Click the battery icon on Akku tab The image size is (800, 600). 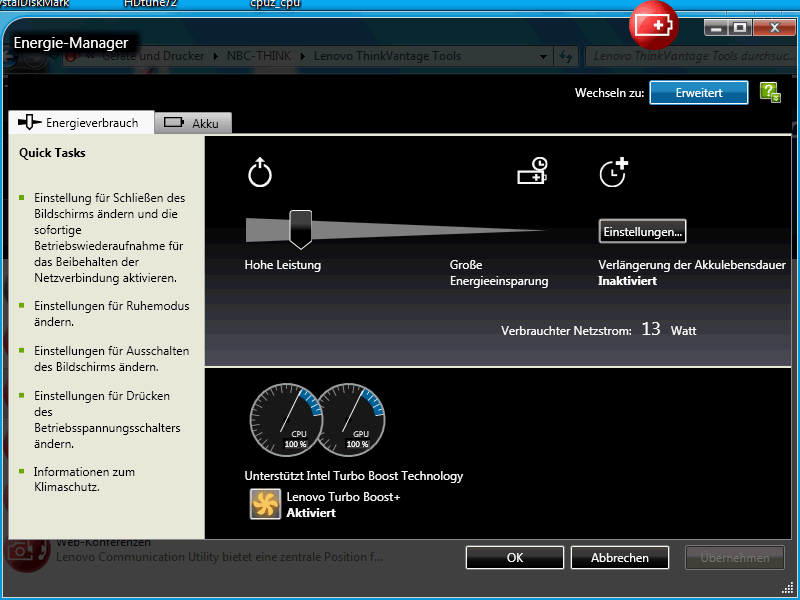coord(173,122)
